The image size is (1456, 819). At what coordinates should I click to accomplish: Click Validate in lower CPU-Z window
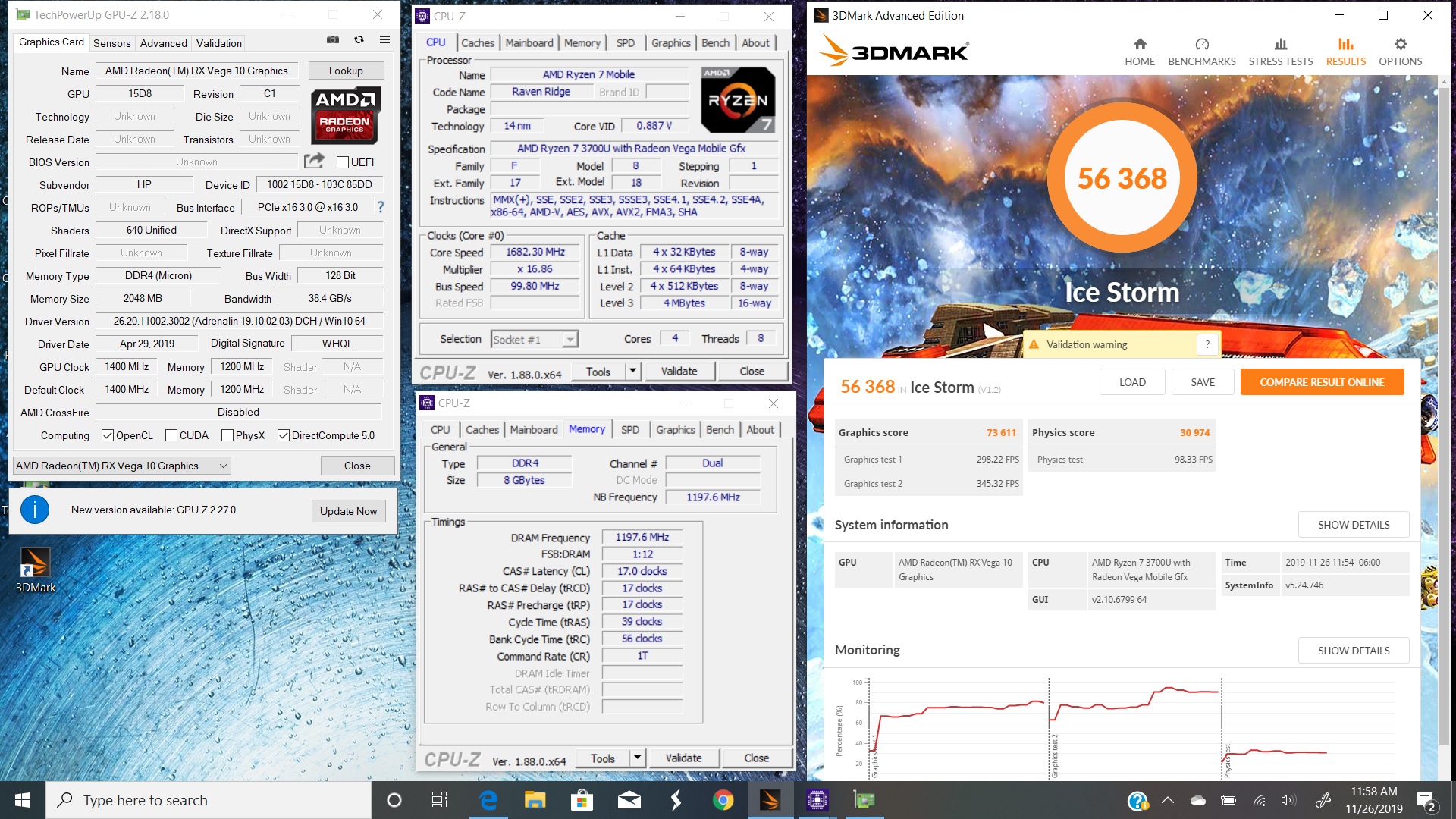[x=683, y=758]
